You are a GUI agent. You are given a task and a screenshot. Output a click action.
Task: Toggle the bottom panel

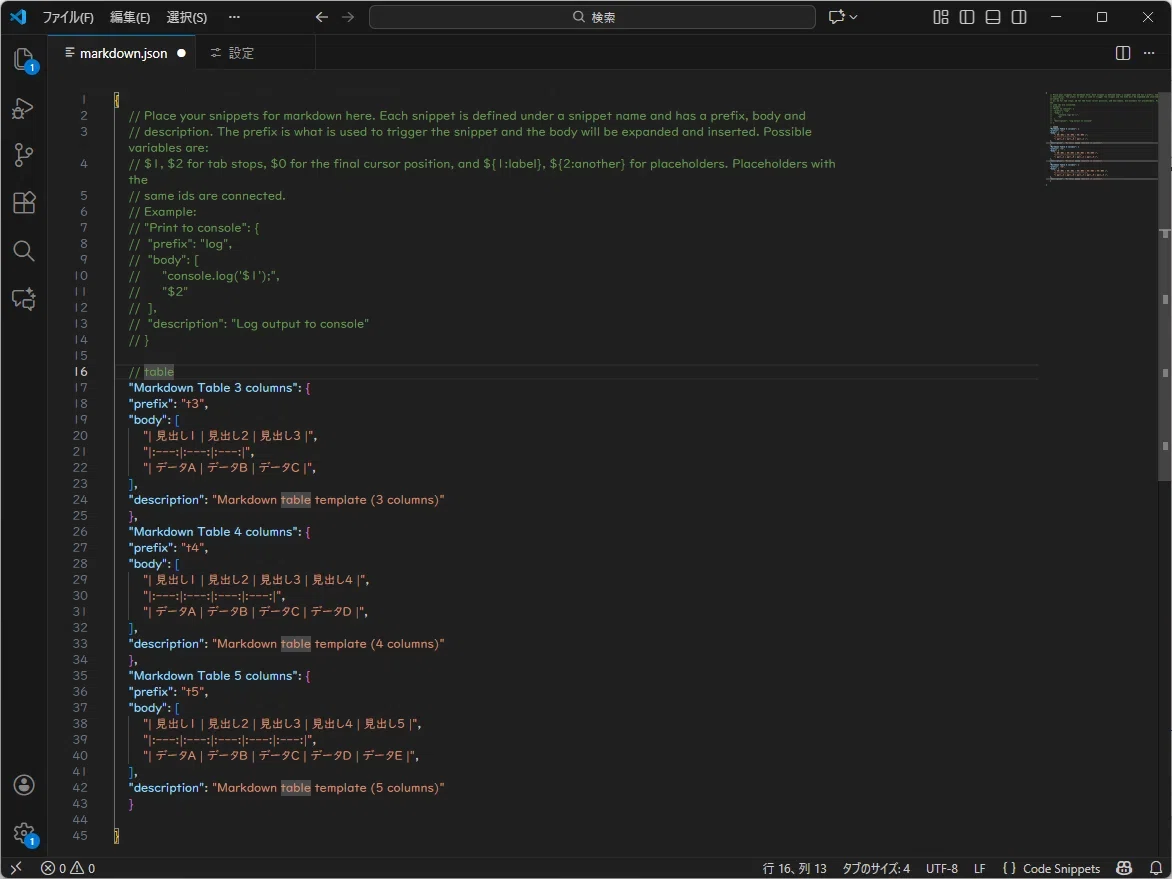click(993, 16)
